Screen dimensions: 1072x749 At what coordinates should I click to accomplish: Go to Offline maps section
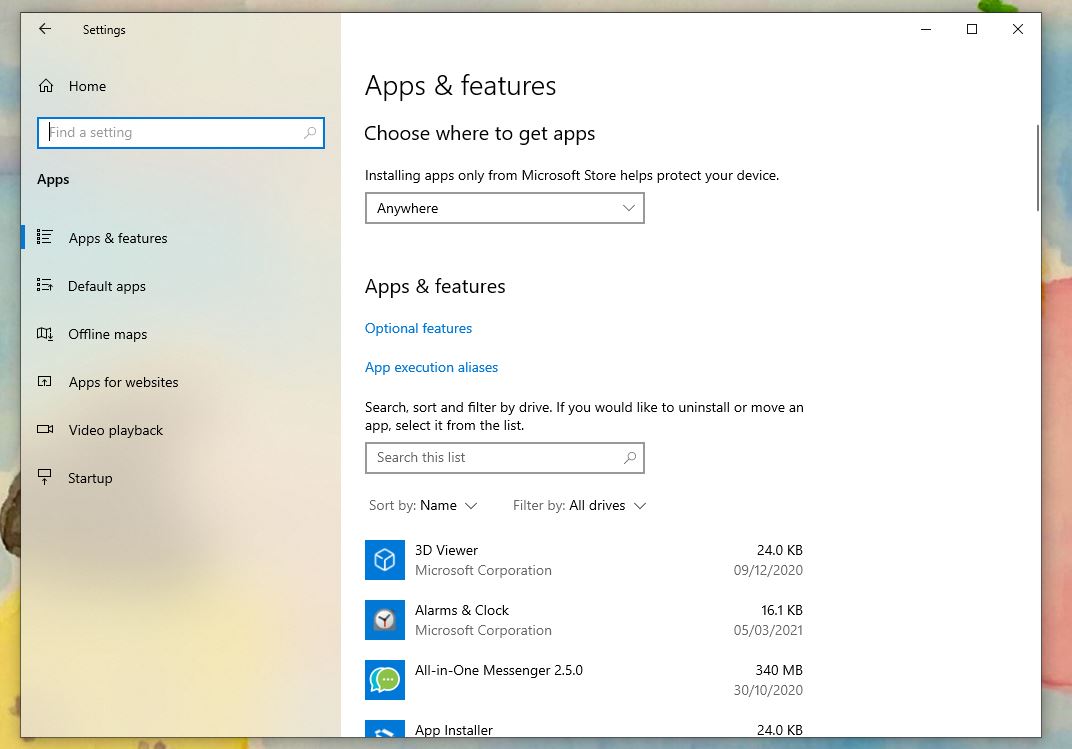tap(107, 334)
